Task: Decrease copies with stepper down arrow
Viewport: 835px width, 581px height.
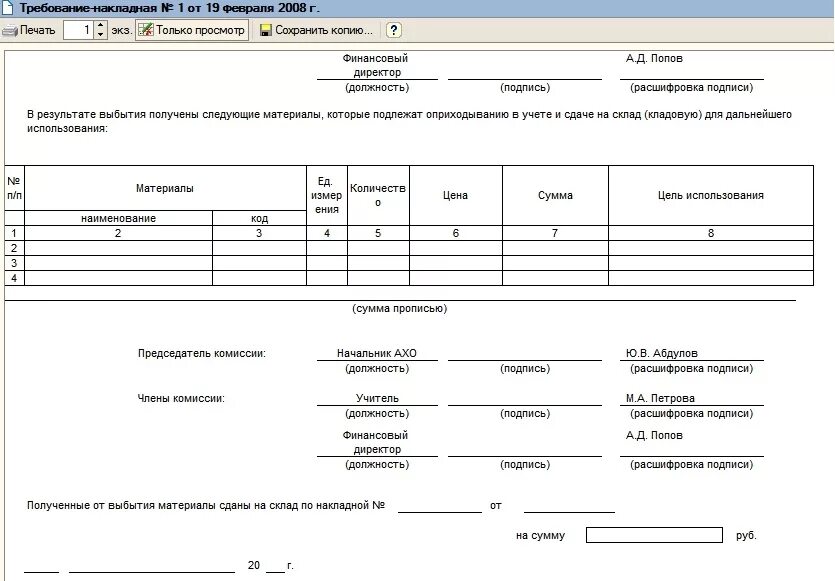Action: (x=101, y=35)
